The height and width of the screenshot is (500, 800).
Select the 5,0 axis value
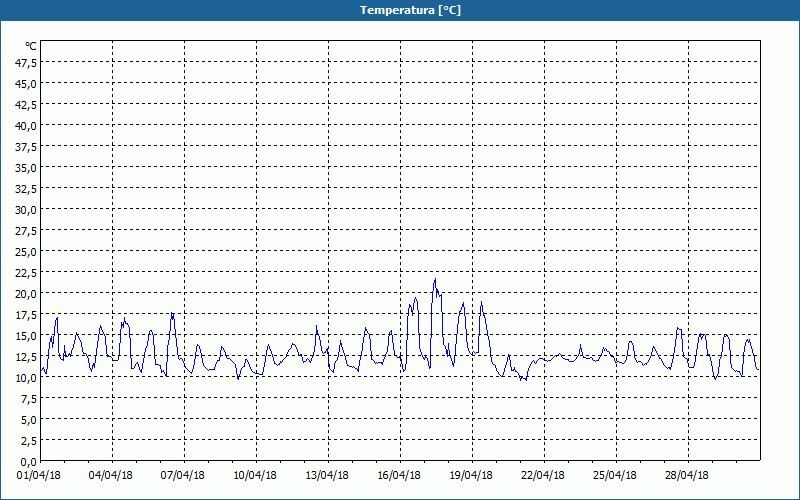click(x=29, y=420)
